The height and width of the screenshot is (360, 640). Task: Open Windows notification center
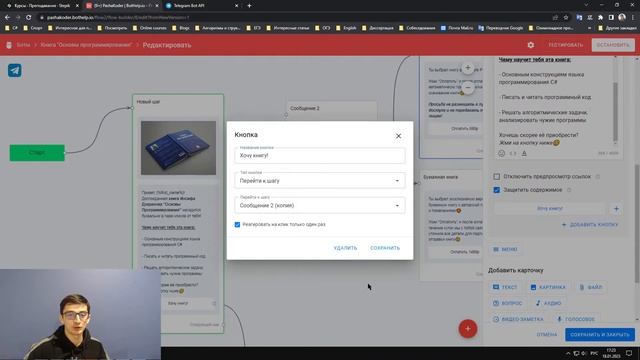click(x=629, y=353)
